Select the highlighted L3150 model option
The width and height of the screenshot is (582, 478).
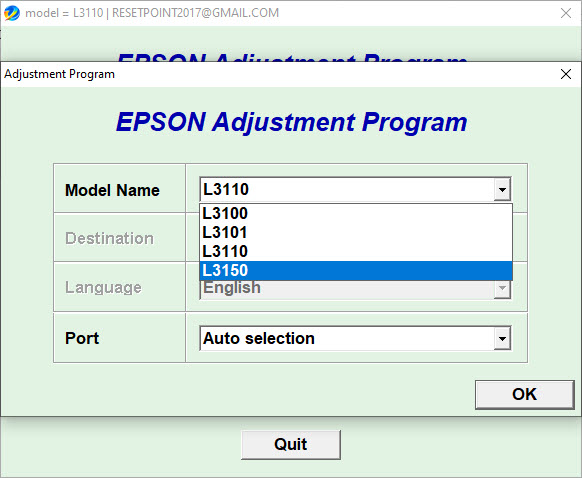tap(356, 270)
